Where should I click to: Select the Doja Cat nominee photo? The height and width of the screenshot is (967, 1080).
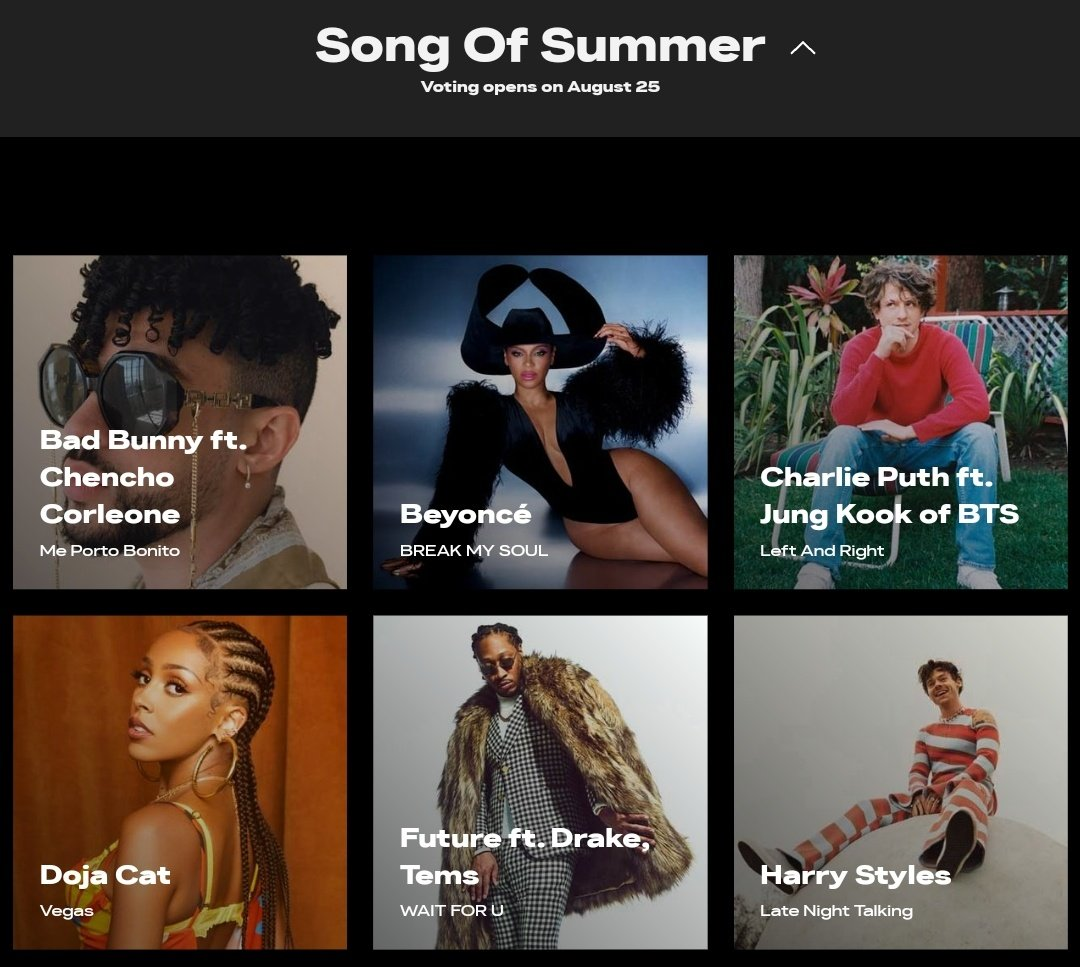coord(180,782)
